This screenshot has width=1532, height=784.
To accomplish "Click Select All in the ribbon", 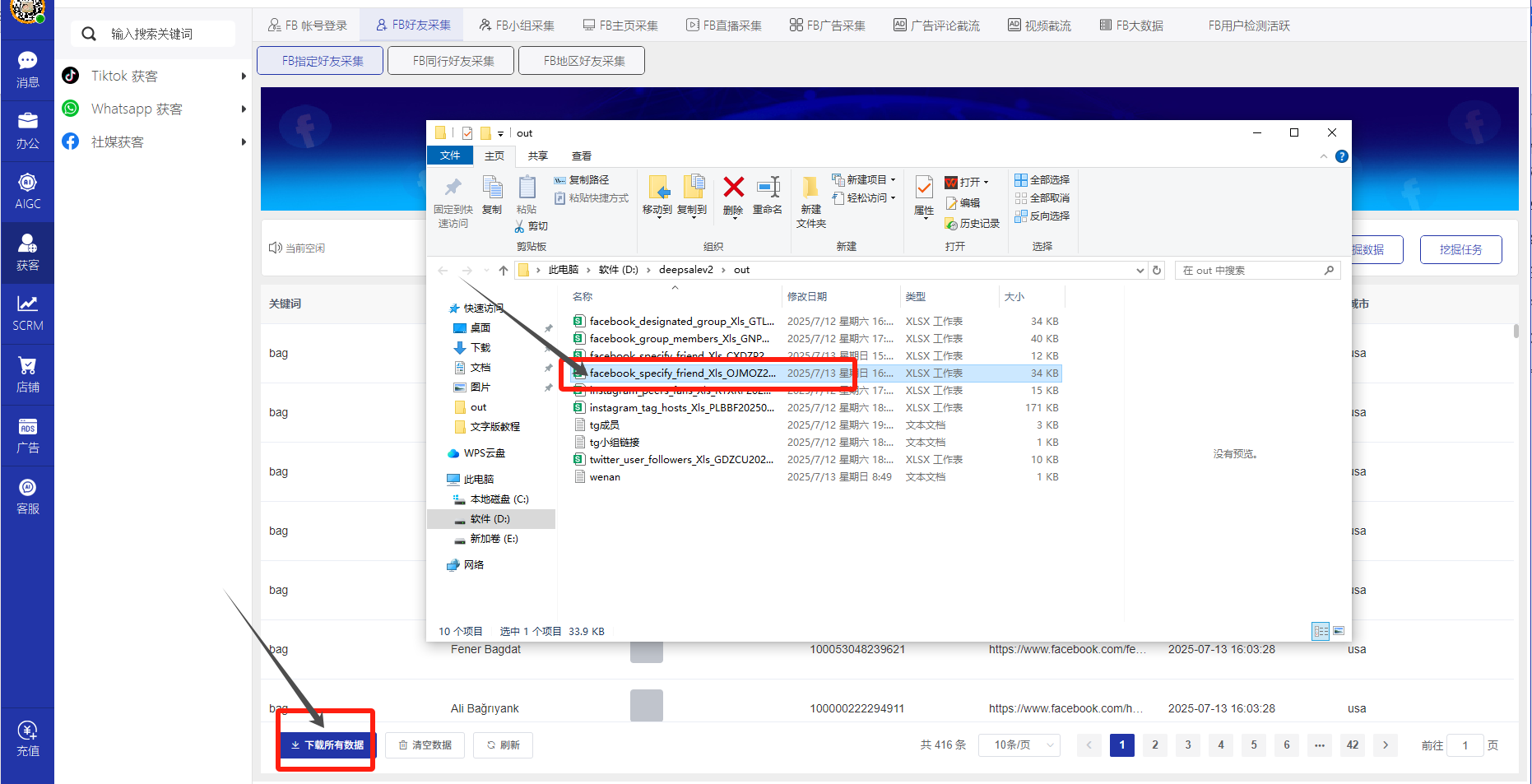I will click(1042, 180).
